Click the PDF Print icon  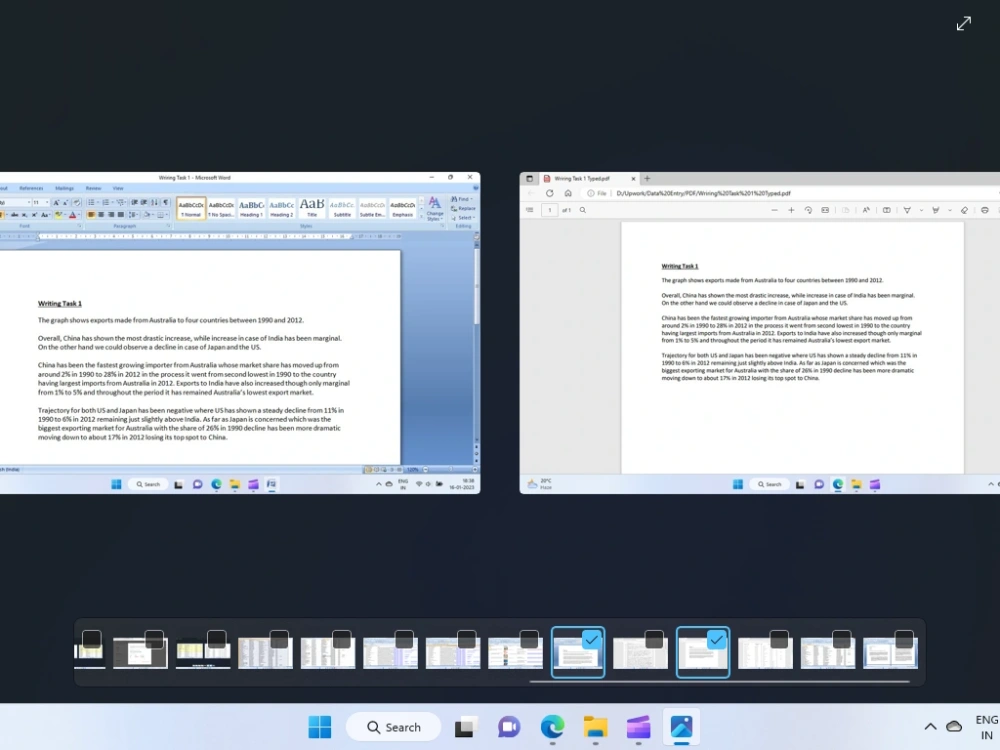click(x=985, y=210)
